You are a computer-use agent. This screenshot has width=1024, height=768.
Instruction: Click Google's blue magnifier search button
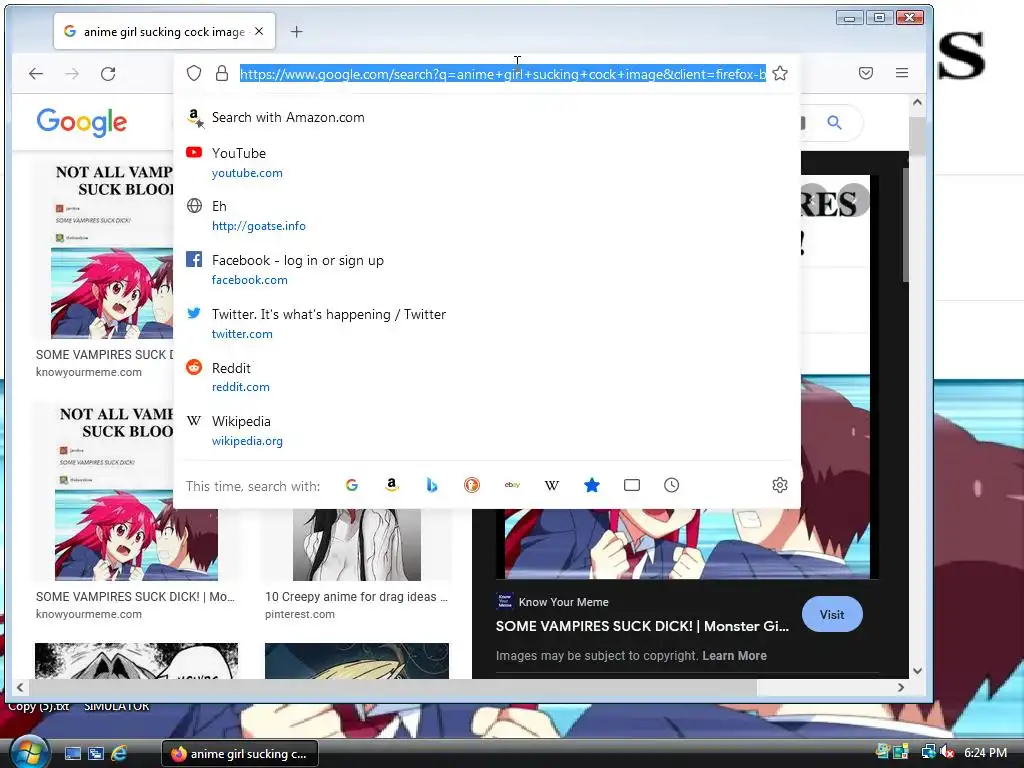tap(834, 122)
